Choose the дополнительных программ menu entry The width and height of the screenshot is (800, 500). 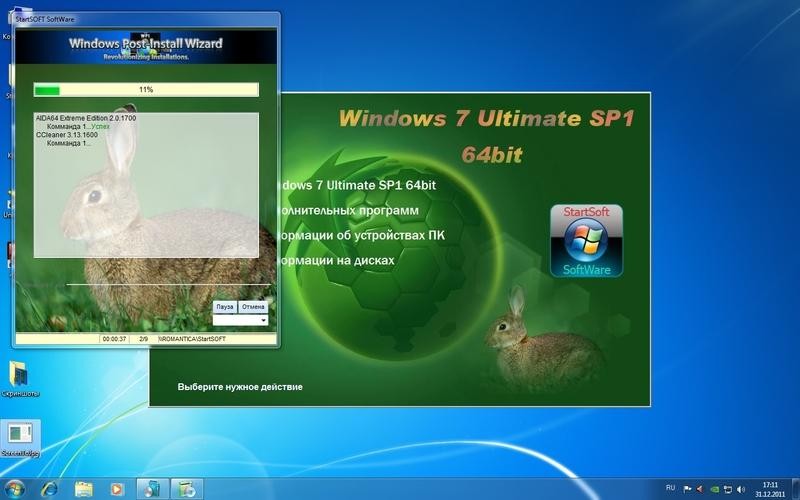coord(348,210)
